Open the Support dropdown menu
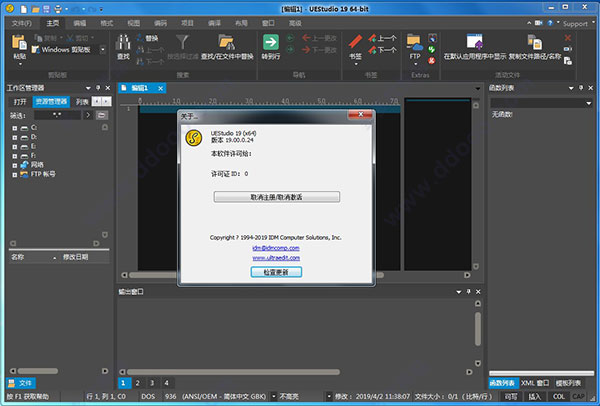Screen dimensions: 600x406 coord(578,23)
